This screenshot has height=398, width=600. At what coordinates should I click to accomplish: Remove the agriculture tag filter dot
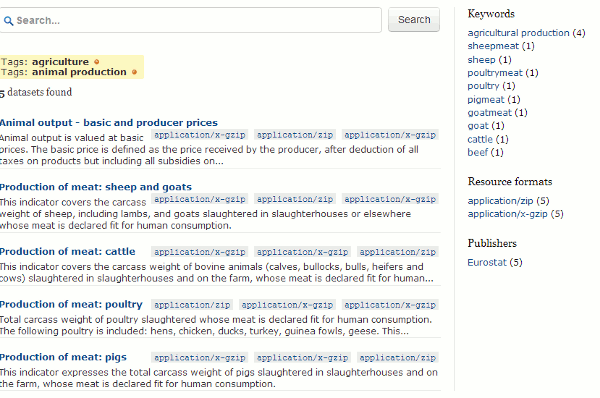(97, 62)
